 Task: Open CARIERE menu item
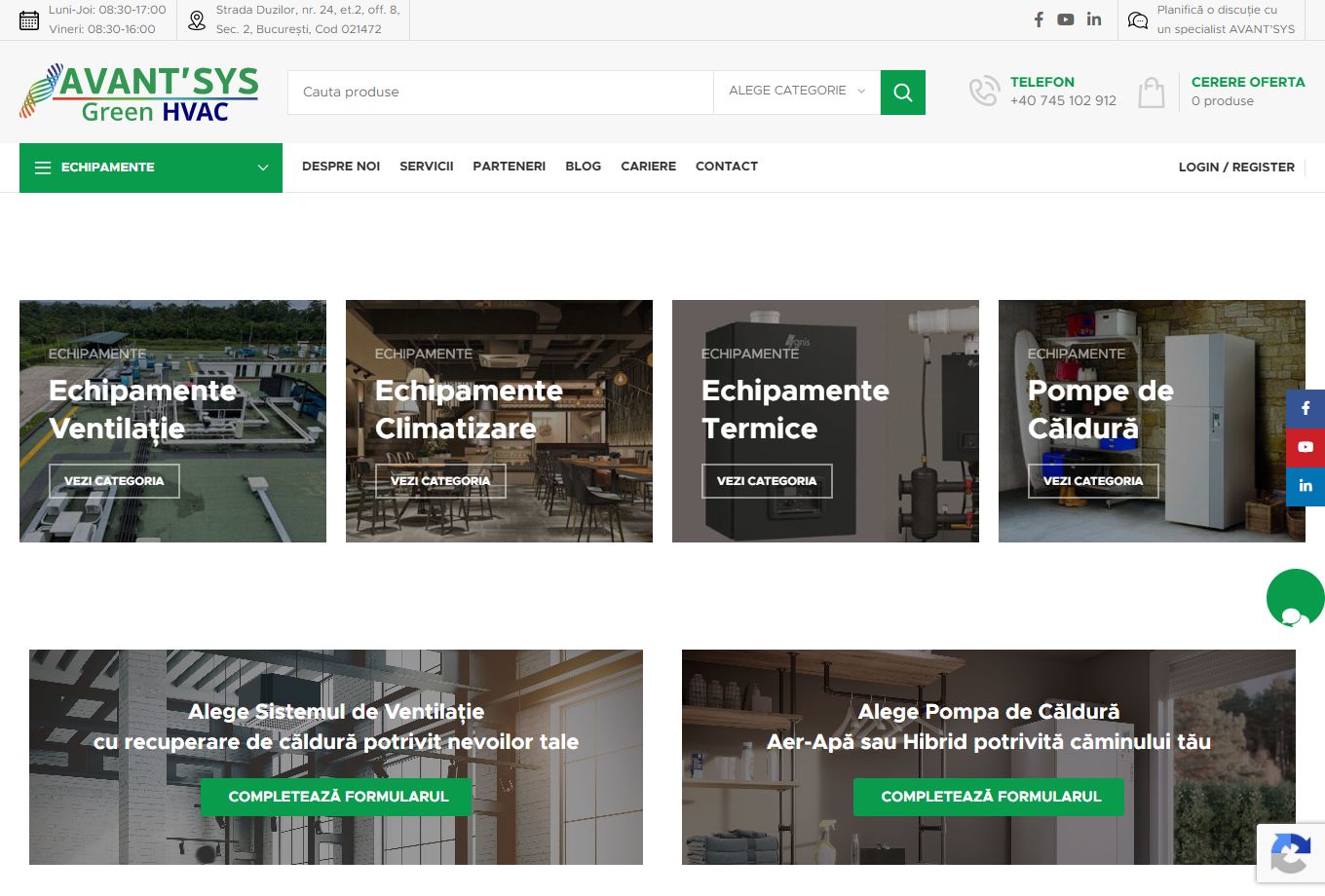coord(649,167)
